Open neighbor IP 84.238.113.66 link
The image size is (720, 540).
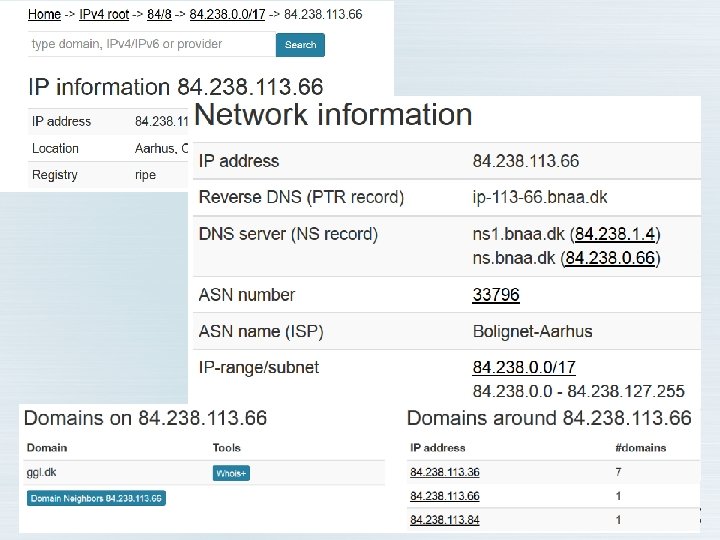[444, 496]
